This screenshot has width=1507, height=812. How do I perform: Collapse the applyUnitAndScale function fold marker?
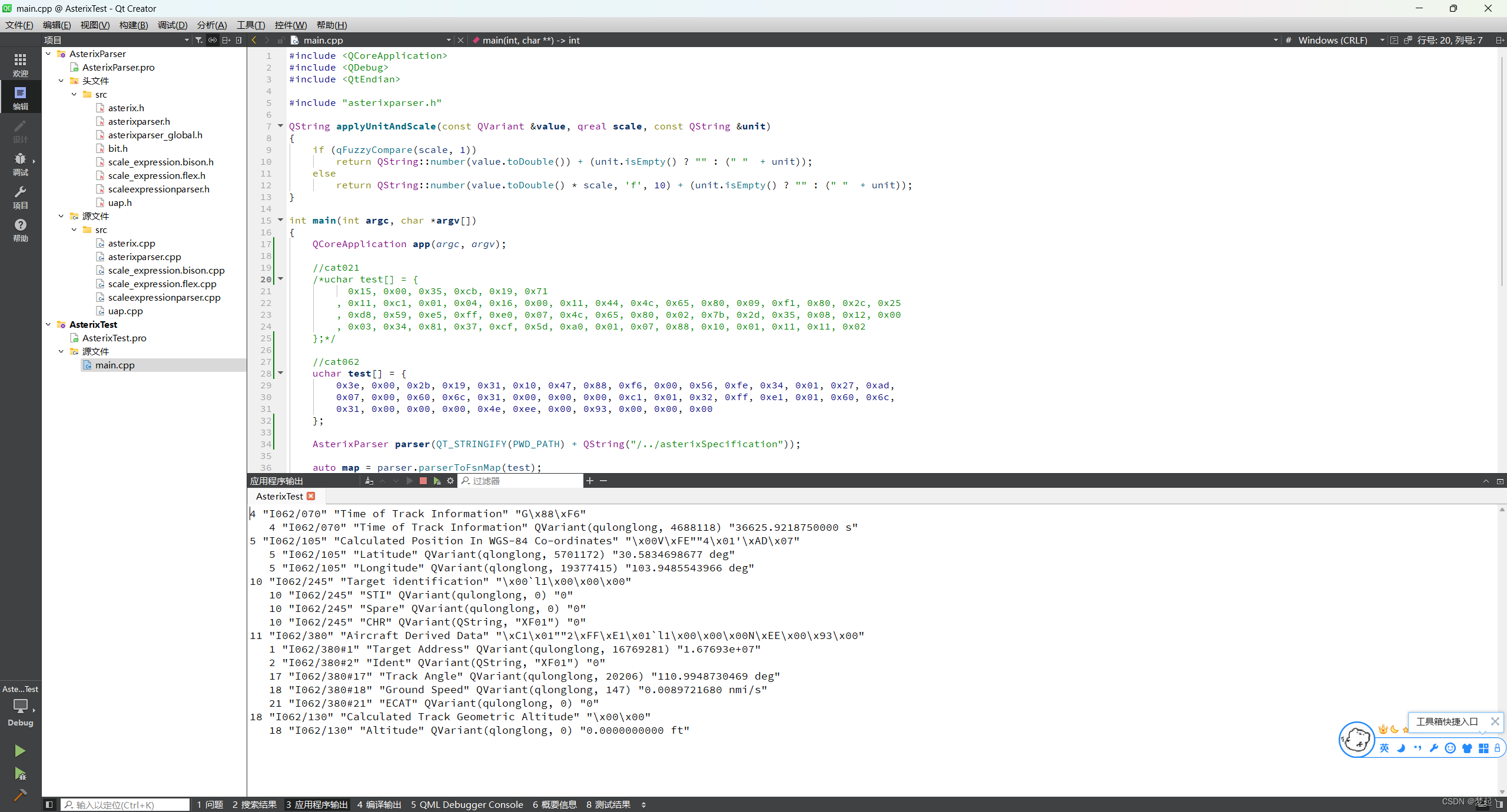tap(280, 126)
